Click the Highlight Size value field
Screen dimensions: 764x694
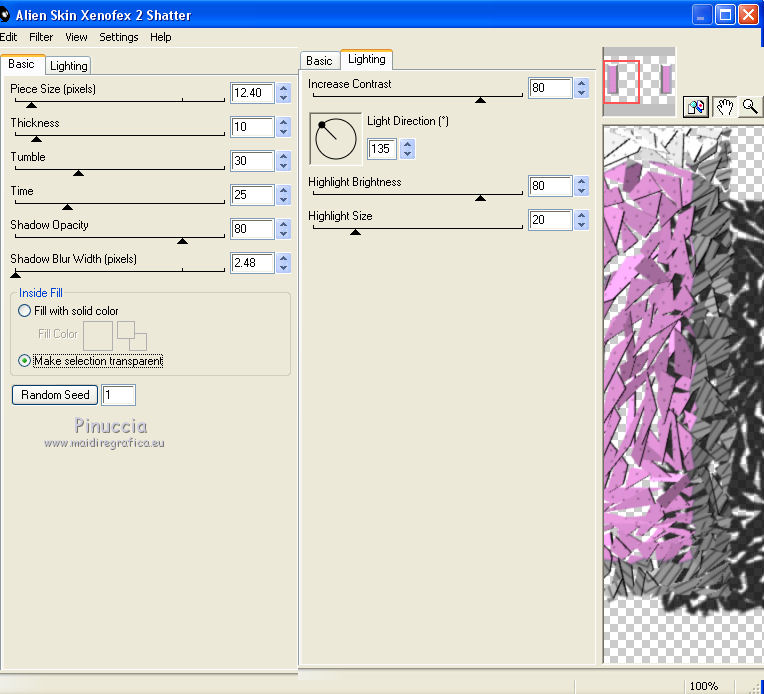(x=551, y=220)
